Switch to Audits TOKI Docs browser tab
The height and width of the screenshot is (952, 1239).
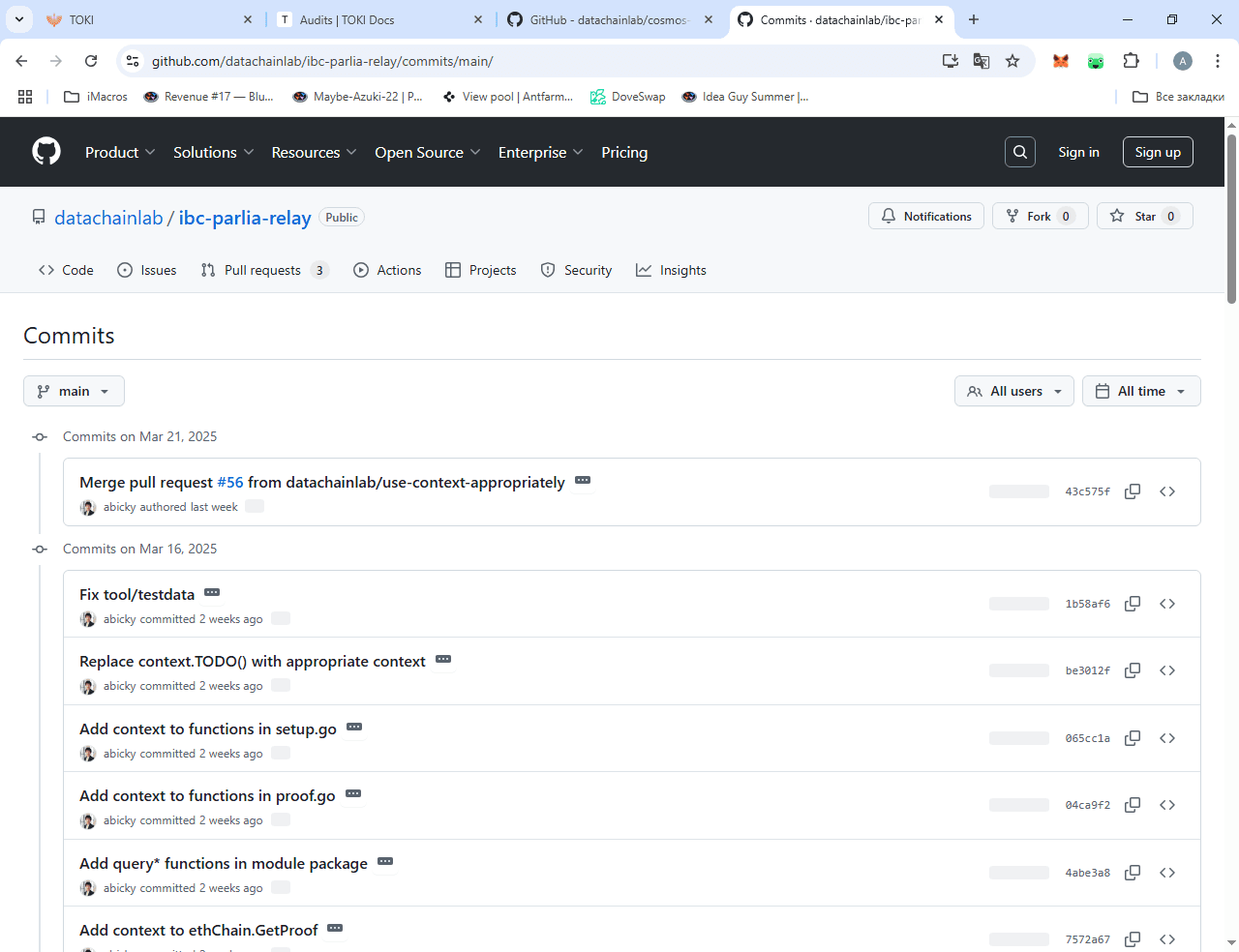point(378,19)
